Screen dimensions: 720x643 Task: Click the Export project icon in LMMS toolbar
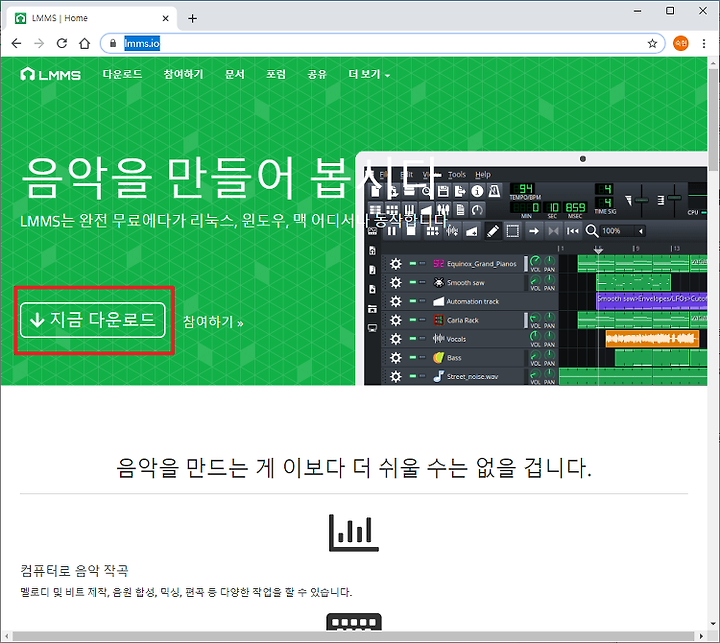pyautogui.click(x=460, y=192)
